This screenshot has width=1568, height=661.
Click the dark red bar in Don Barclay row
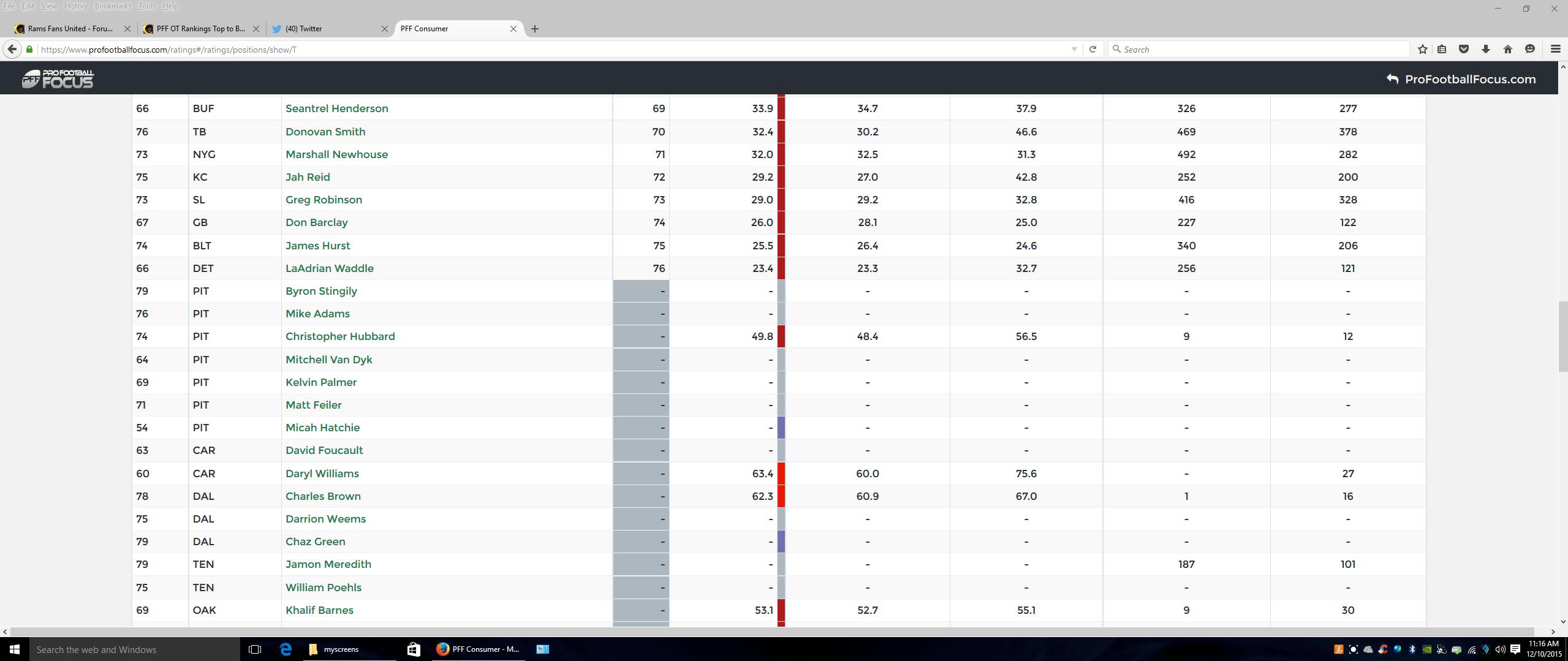click(781, 222)
